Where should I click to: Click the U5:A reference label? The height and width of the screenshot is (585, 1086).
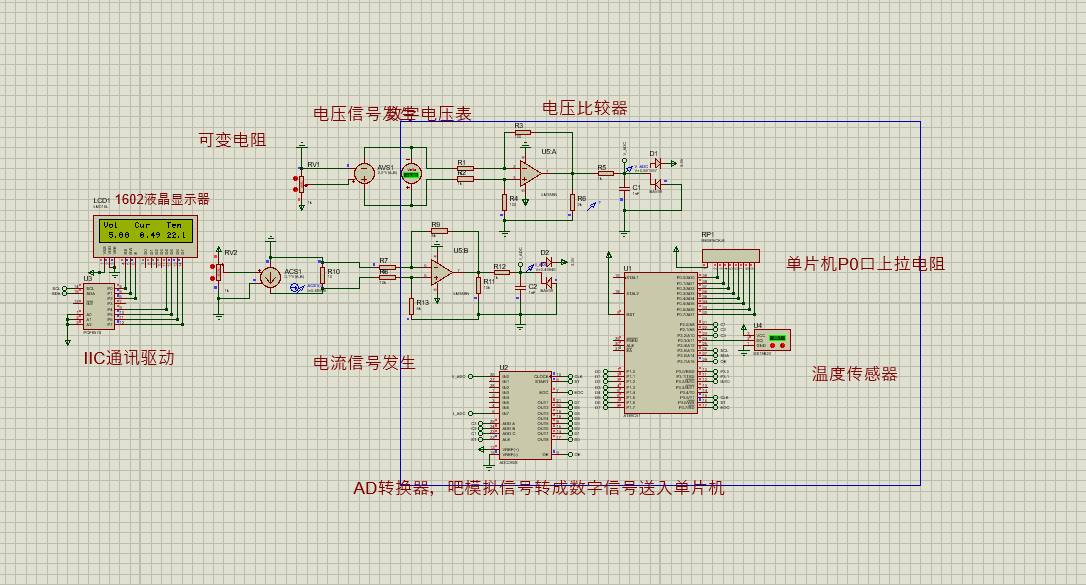pos(549,152)
